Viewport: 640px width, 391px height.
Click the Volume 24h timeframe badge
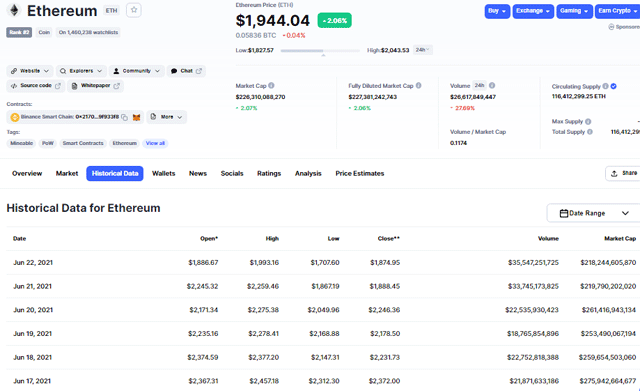(x=479, y=86)
